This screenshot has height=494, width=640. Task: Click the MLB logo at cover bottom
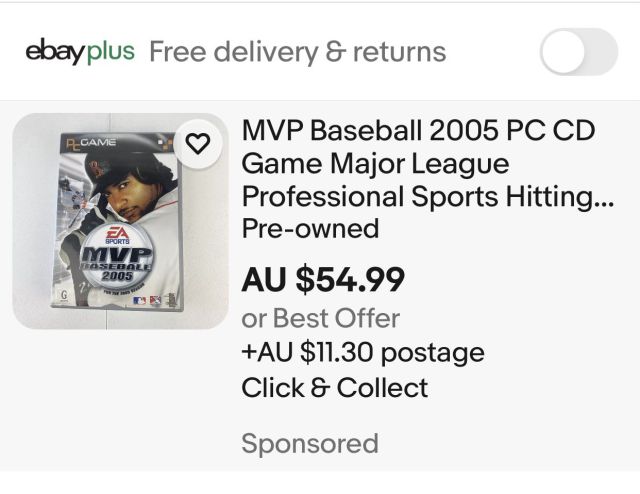point(139,299)
